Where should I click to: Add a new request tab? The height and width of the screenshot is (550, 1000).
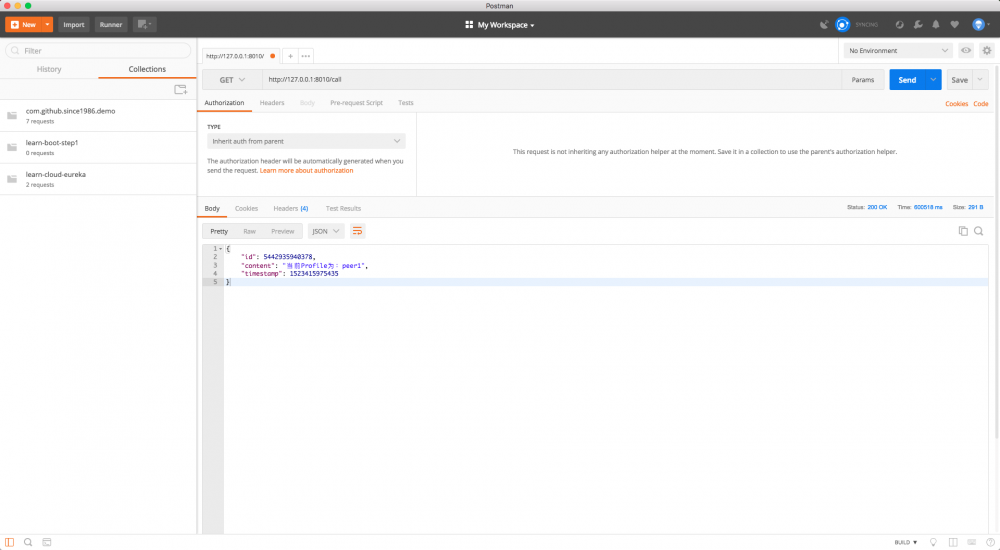pos(290,56)
